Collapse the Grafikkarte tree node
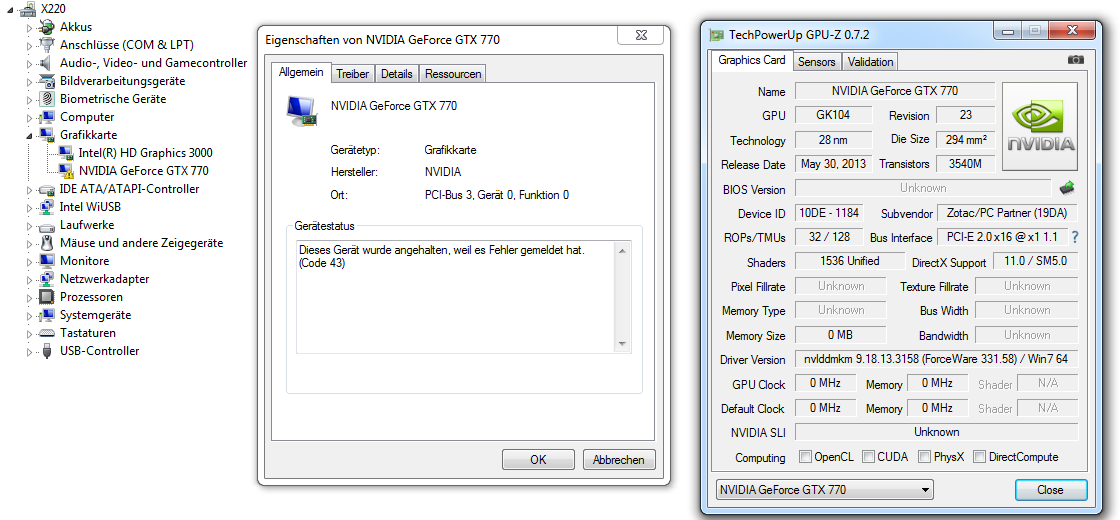The image size is (1120, 520). coord(29,135)
